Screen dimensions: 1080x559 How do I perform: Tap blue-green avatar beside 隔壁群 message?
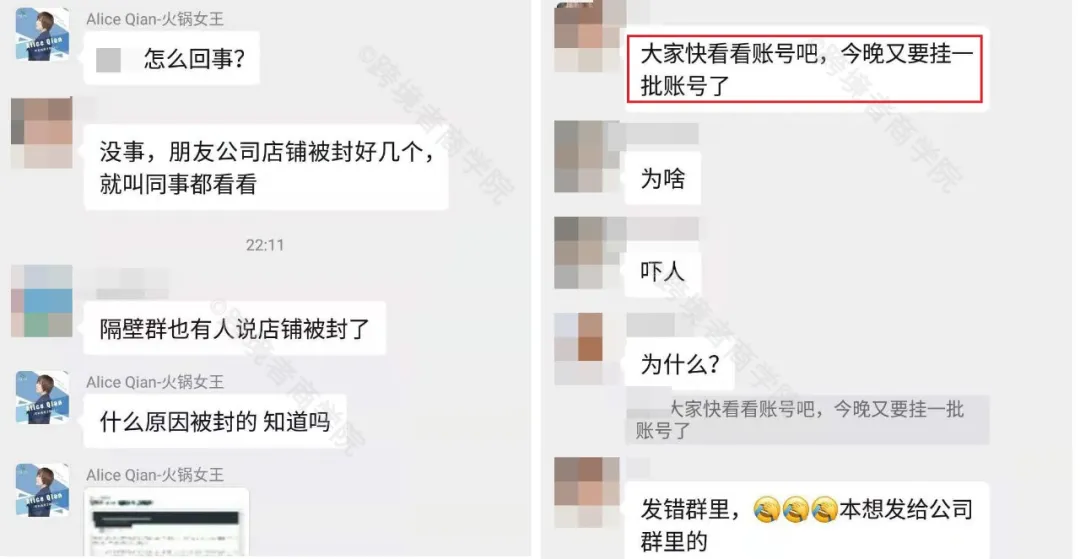pyautogui.click(x=41, y=301)
